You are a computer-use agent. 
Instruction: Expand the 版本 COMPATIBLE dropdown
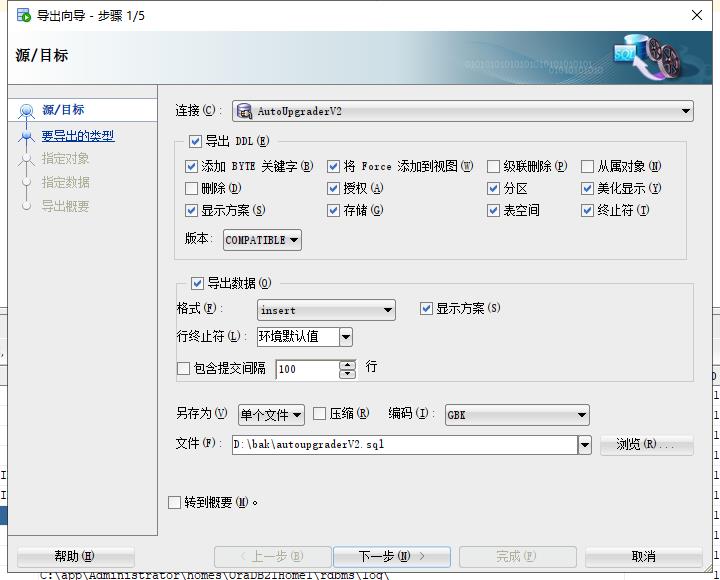click(x=294, y=240)
